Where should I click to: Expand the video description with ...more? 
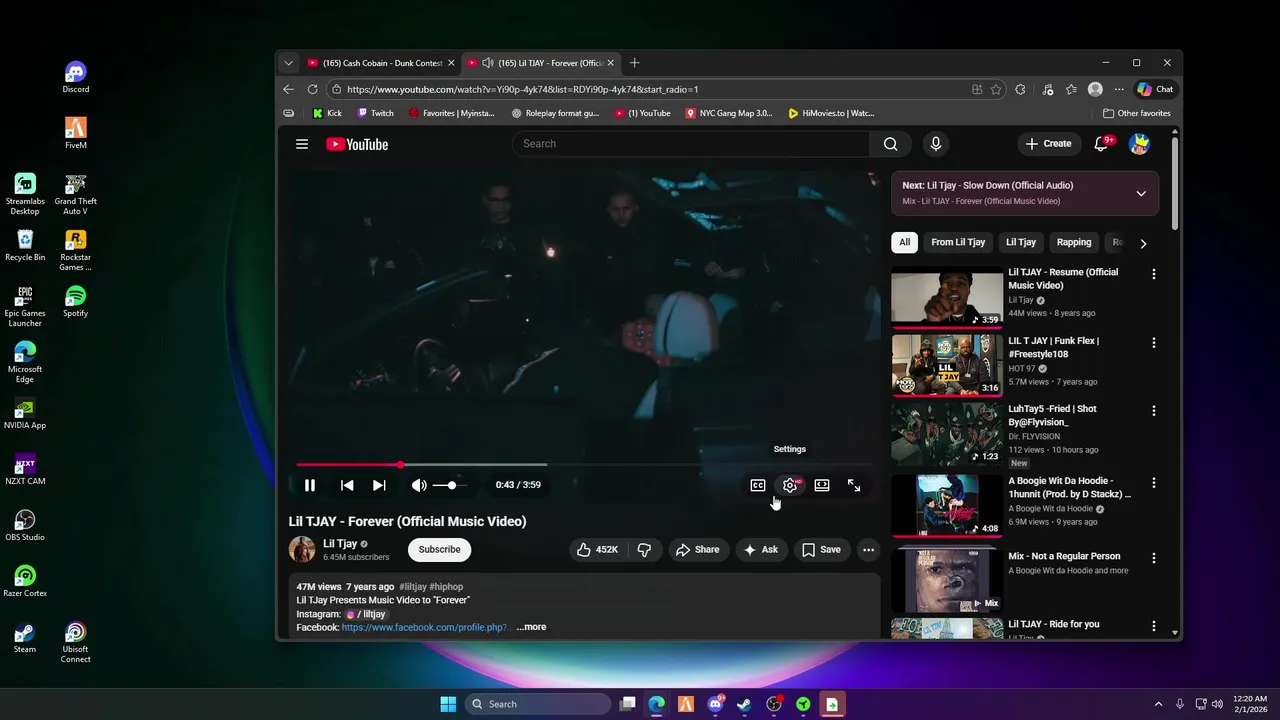click(531, 627)
